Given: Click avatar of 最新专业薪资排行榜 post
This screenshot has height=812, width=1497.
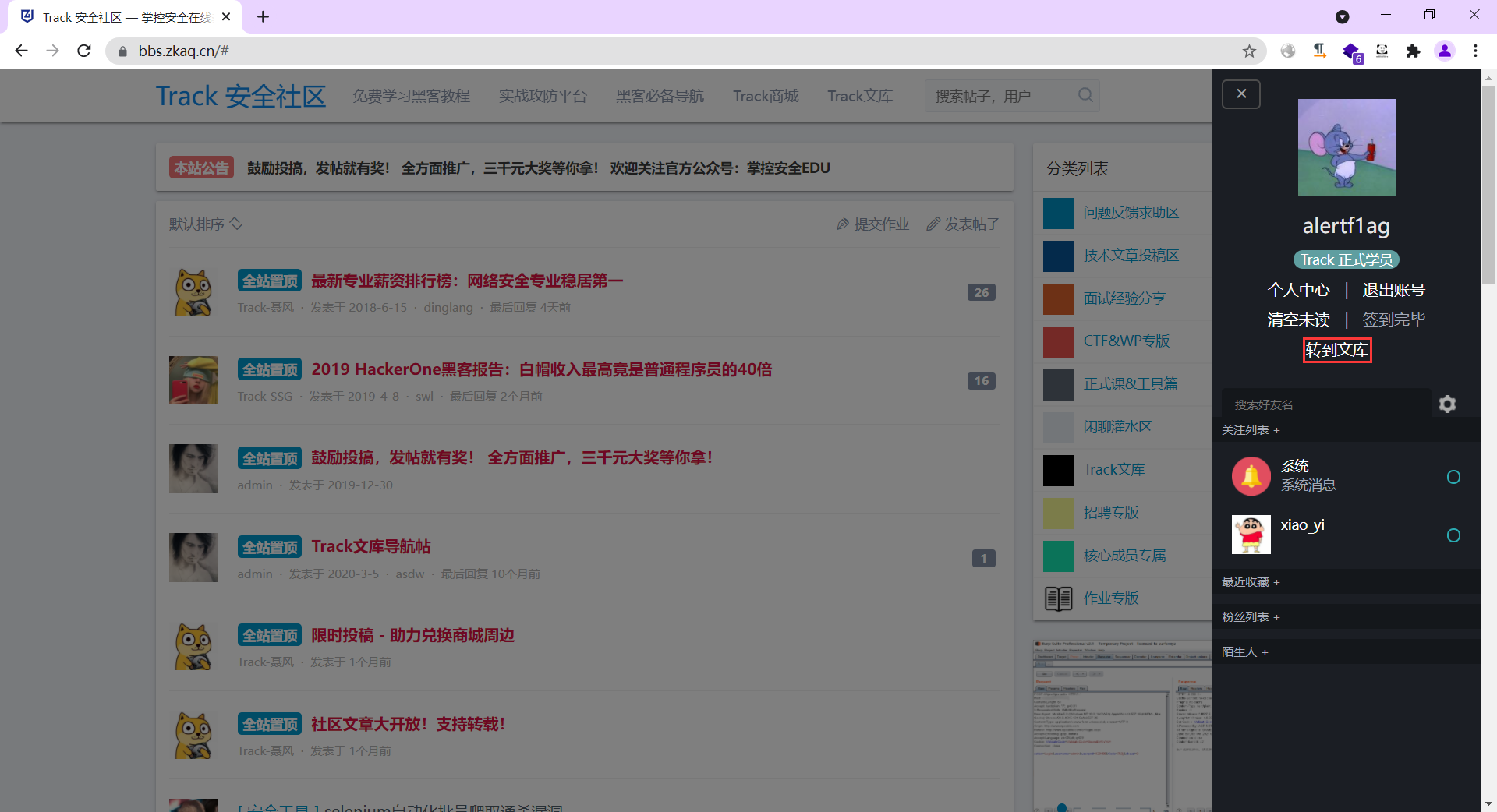Looking at the screenshot, I should tap(193, 292).
